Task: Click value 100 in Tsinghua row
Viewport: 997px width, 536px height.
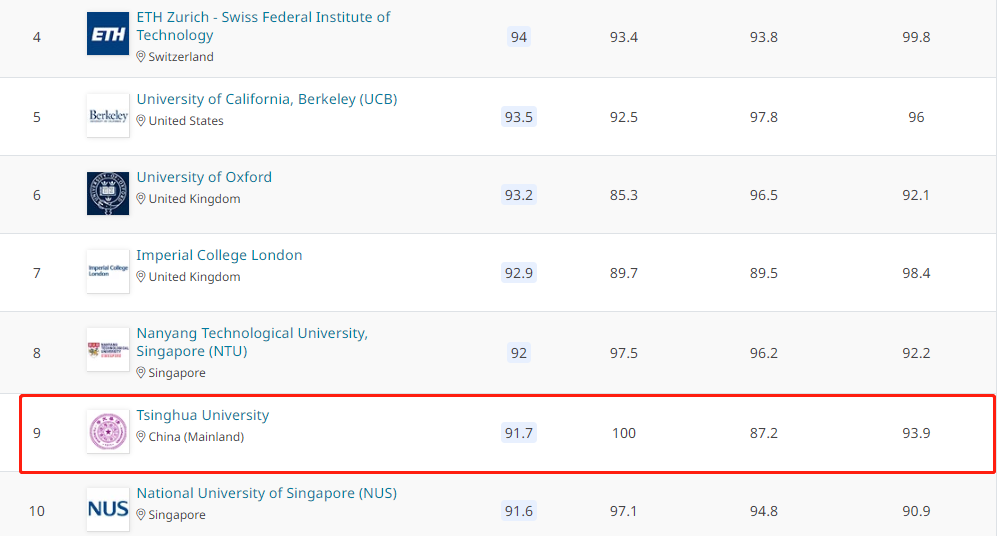Action: click(624, 433)
